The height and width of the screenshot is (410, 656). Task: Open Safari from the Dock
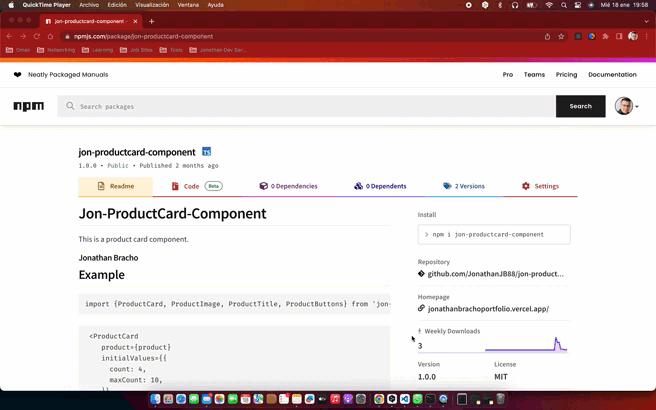point(181,399)
